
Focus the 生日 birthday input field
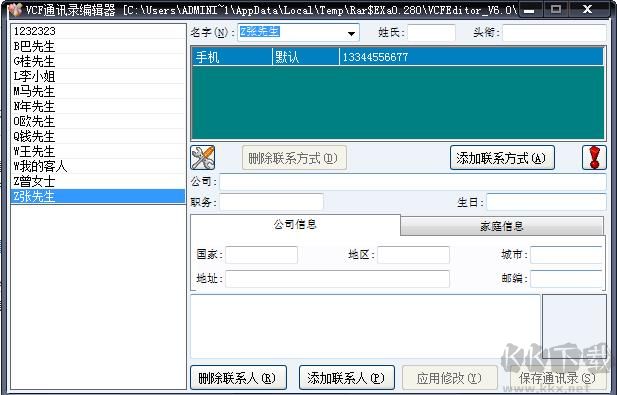[x=546, y=203]
